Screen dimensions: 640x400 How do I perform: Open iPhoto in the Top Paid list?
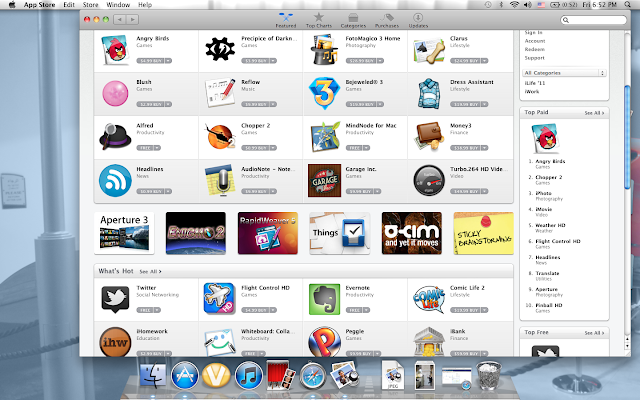point(544,193)
